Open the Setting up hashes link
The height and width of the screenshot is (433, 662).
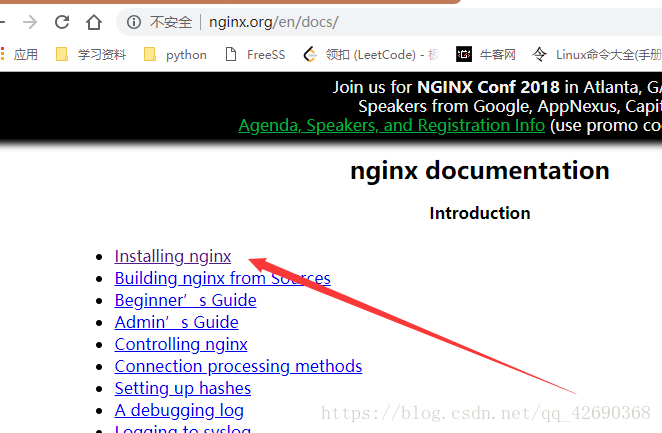(183, 388)
